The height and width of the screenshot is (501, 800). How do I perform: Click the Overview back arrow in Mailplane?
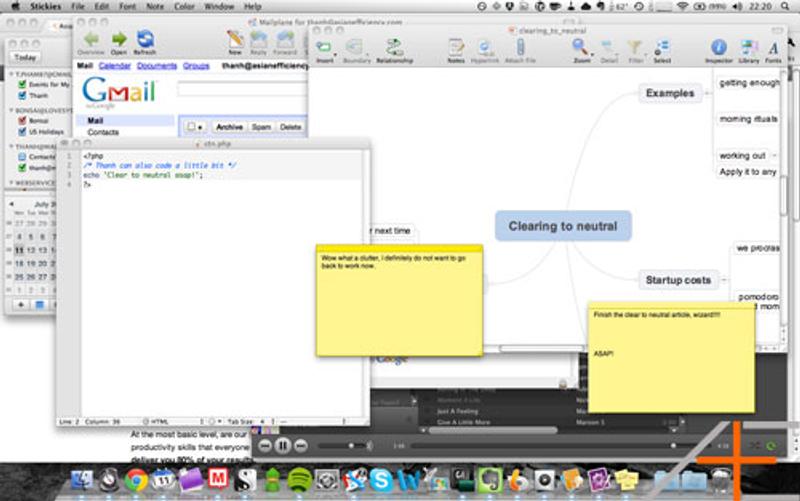coord(91,40)
